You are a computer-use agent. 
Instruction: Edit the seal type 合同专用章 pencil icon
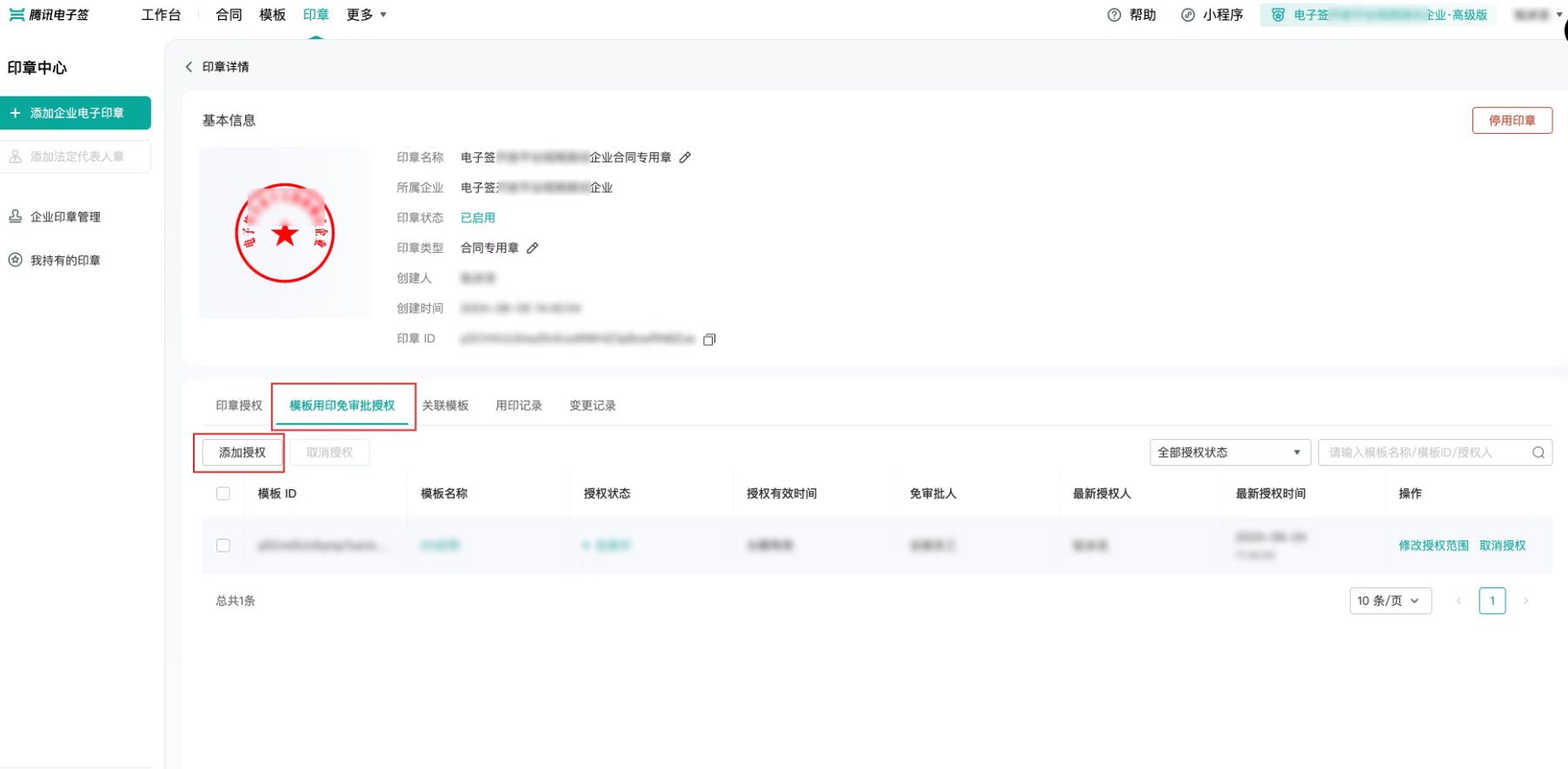pos(533,248)
